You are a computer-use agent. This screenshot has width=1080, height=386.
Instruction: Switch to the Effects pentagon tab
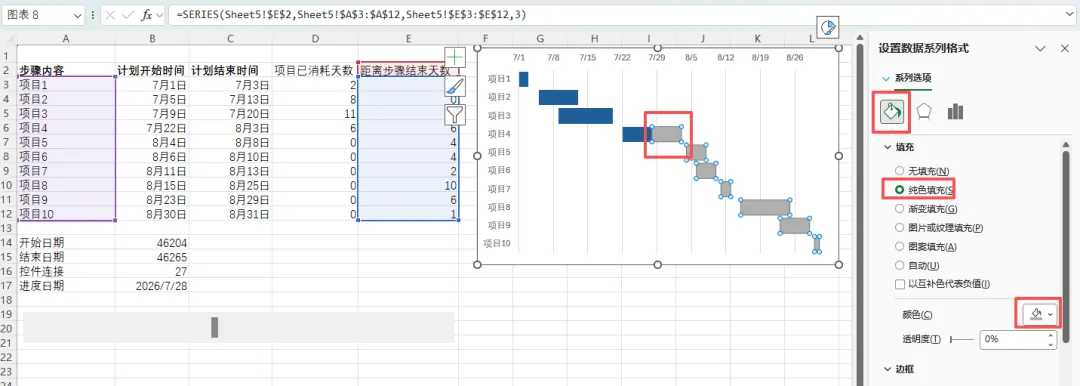click(924, 111)
